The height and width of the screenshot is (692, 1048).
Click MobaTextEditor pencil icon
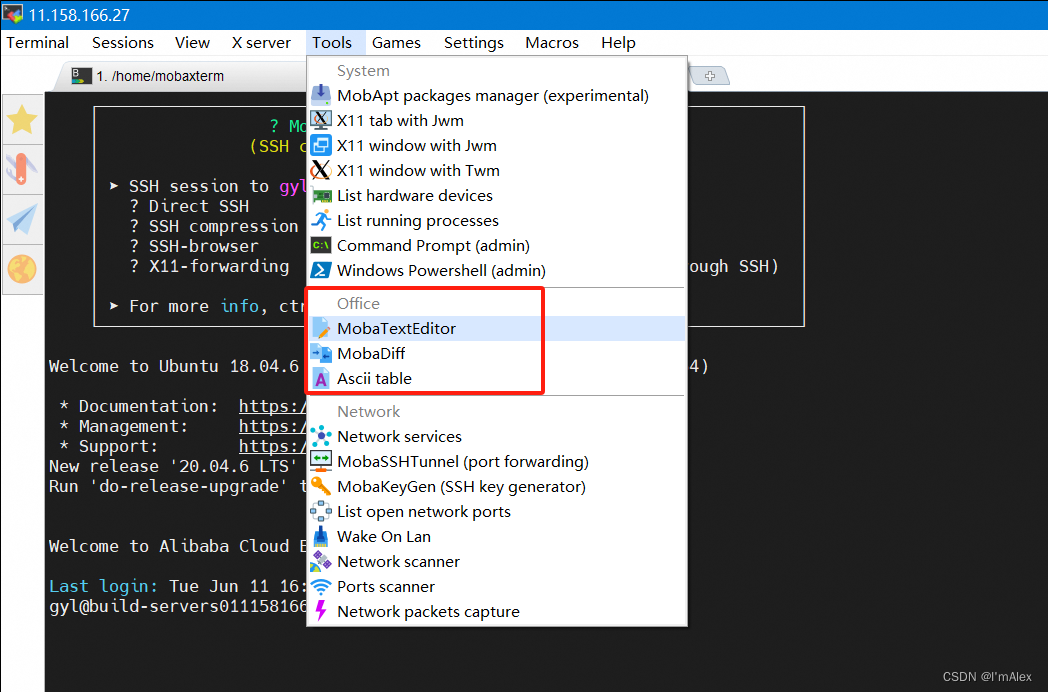(x=321, y=328)
